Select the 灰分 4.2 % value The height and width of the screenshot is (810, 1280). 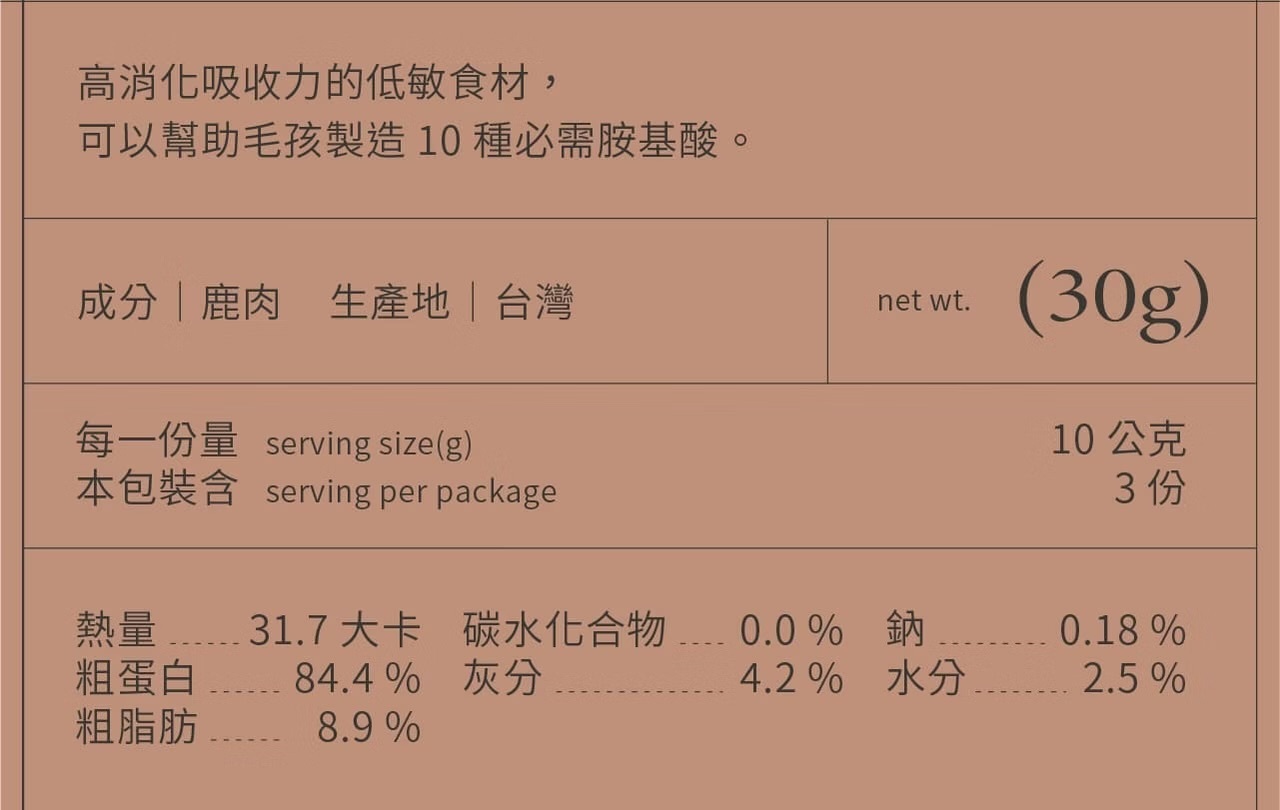pos(790,679)
